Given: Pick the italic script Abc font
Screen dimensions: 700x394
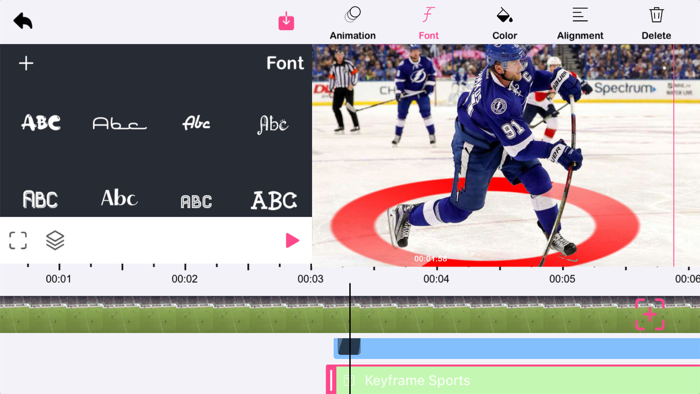Looking at the screenshot, I should 196,123.
